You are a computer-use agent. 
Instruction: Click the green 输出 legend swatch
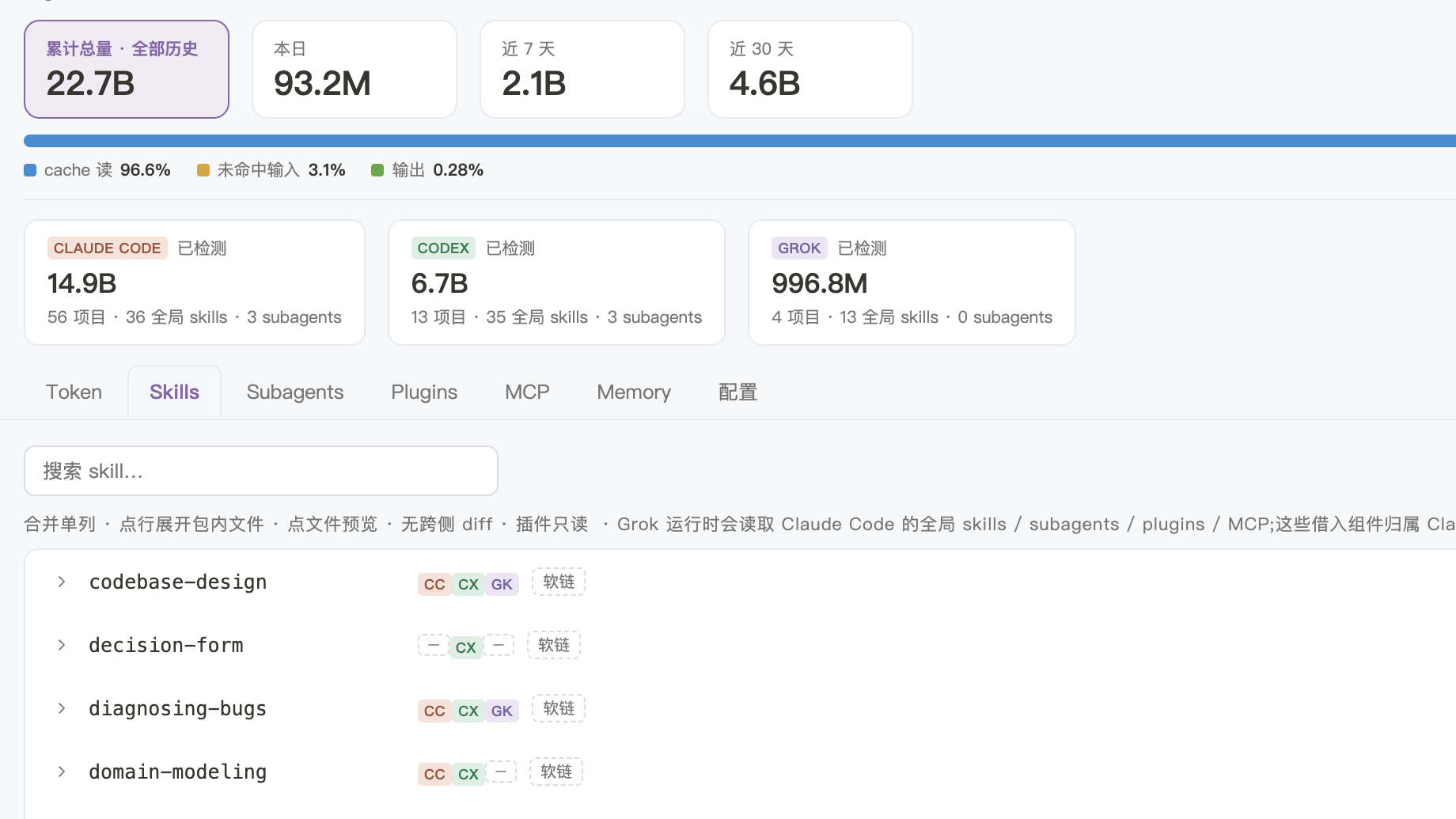377,170
